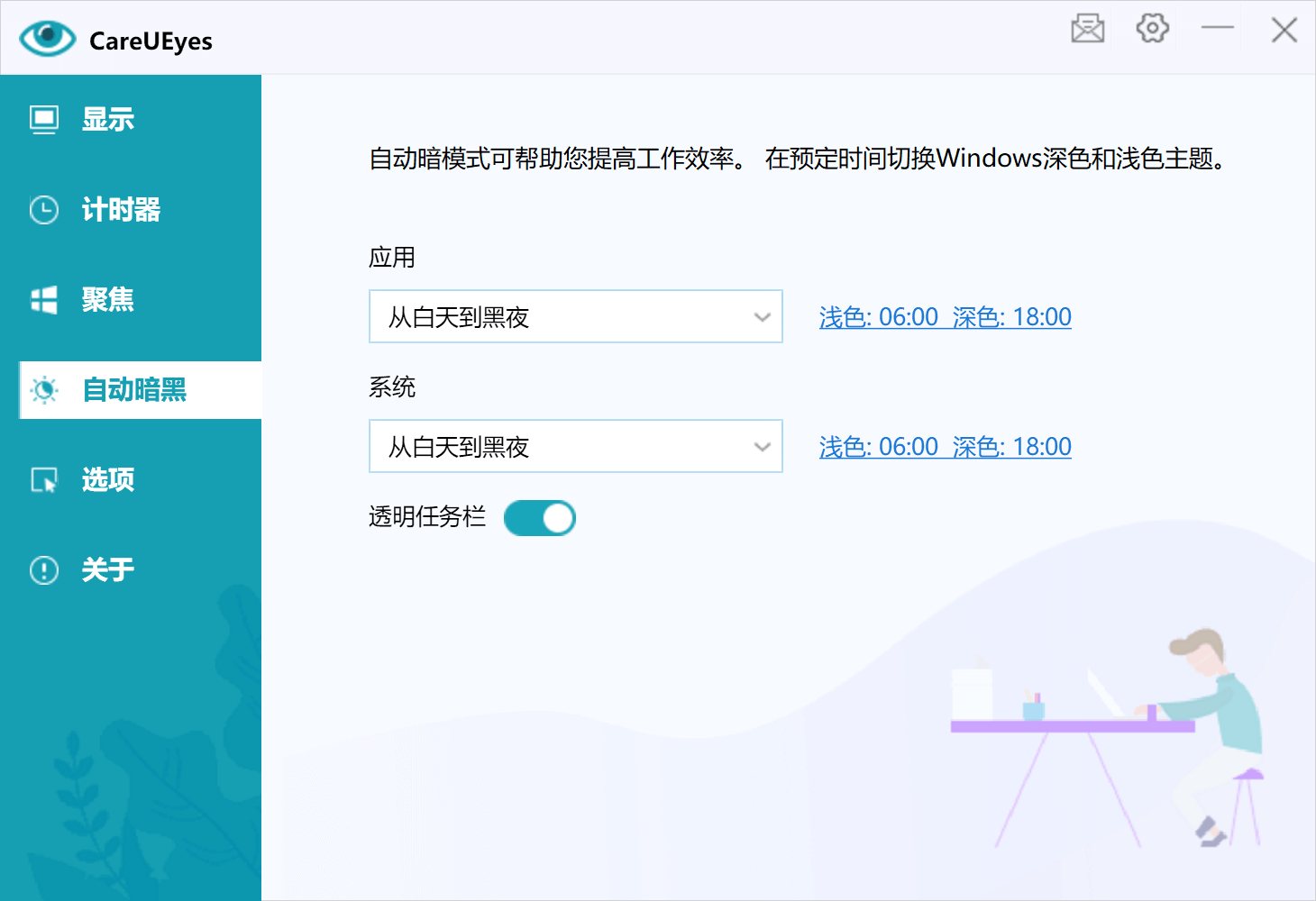Click the 选项 cursor icon
The height and width of the screenshot is (901, 1316).
pyautogui.click(x=43, y=479)
